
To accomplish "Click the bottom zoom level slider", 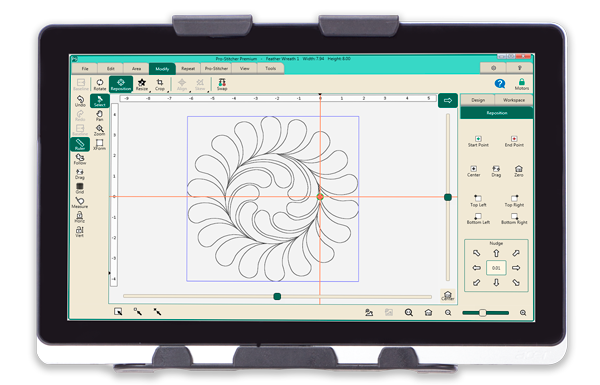I will pos(486,313).
